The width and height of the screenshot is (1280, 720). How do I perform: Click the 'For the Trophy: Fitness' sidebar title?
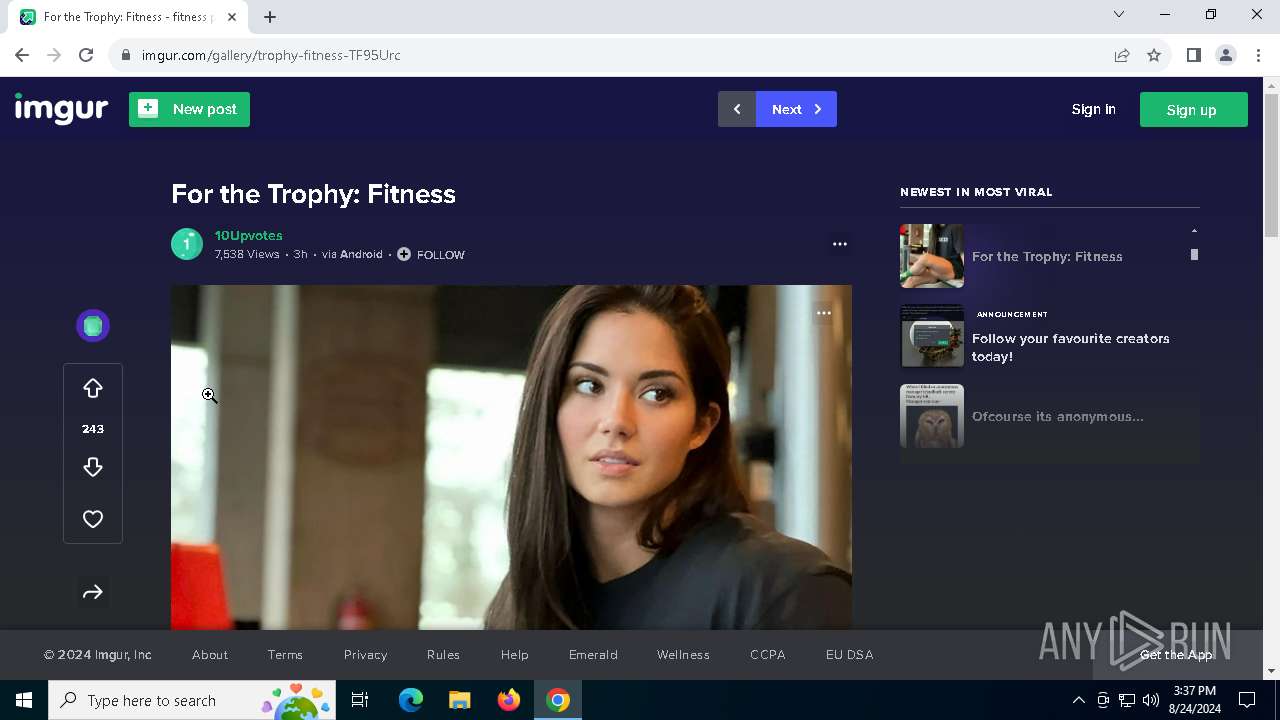pos(1047,256)
